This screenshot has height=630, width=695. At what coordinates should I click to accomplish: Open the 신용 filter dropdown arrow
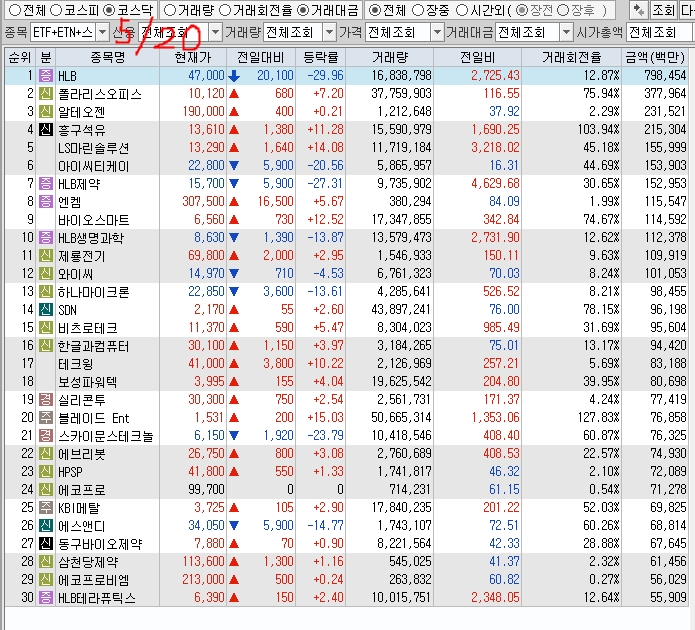tap(215, 32)
